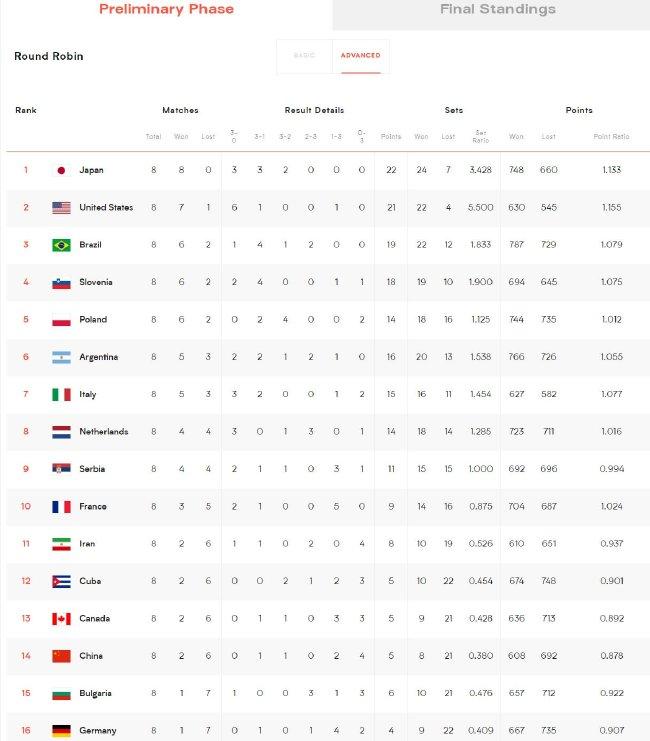Click the Netherlands flag icon
The height and width of the screenshot is (741, 650).
pos(61,431)
